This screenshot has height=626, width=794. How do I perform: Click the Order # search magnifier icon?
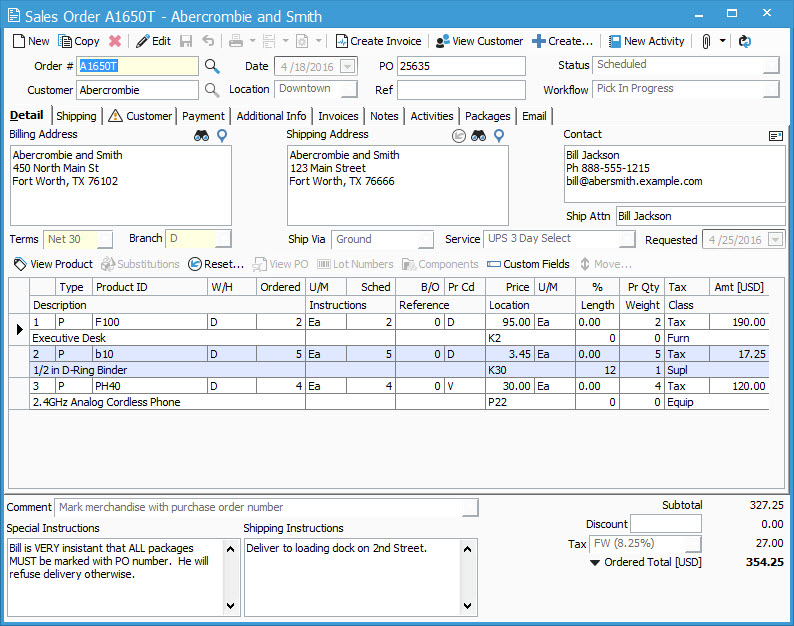[x=212, y=66]
